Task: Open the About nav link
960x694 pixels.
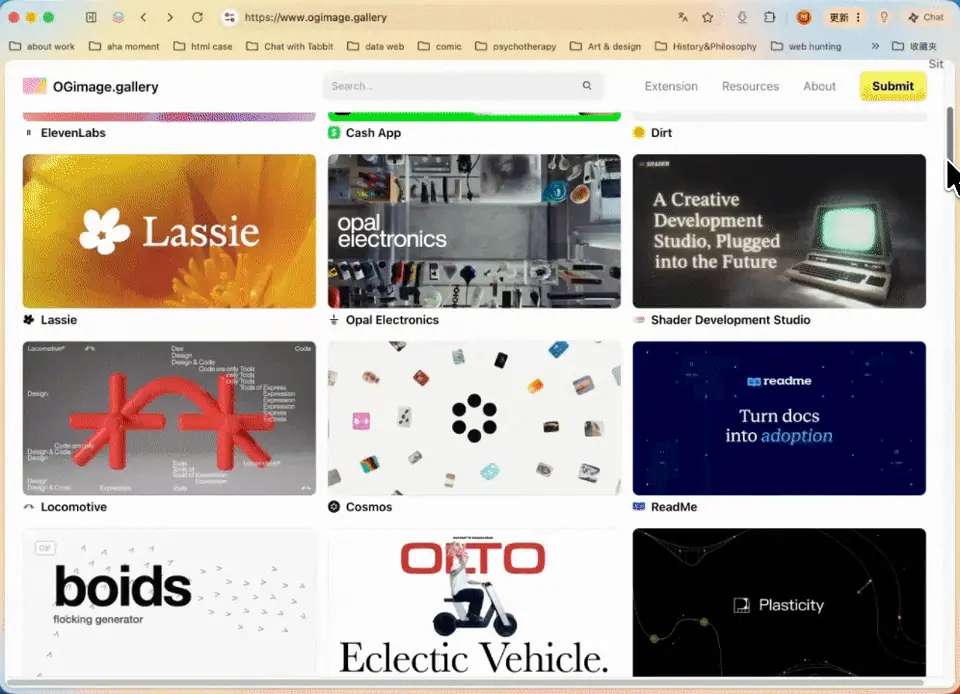Action: 819,86
